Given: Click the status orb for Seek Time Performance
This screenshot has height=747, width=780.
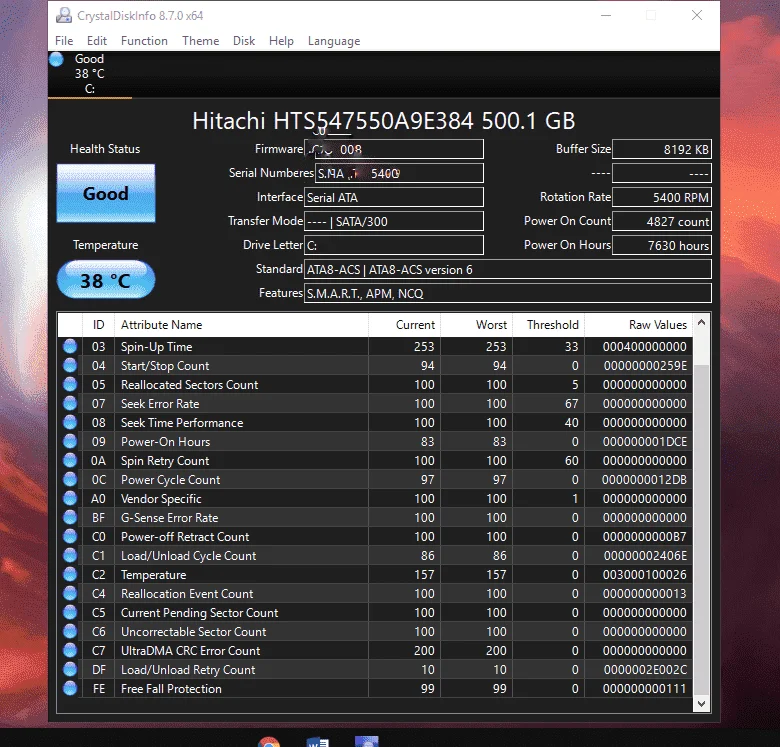Looking at the screenshot, I should [70, 422].
